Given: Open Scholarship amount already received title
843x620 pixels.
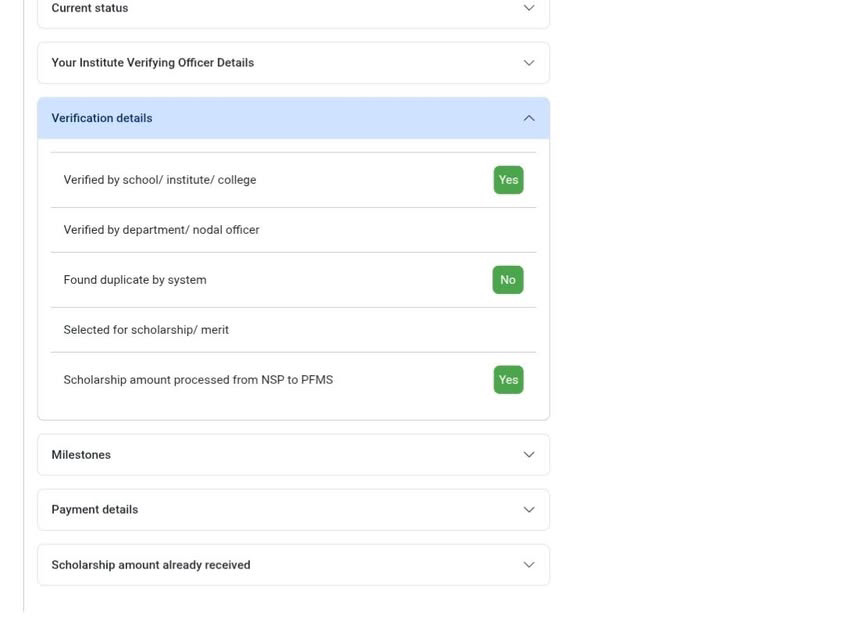Looking at the screenshot, I should (151, 565).
